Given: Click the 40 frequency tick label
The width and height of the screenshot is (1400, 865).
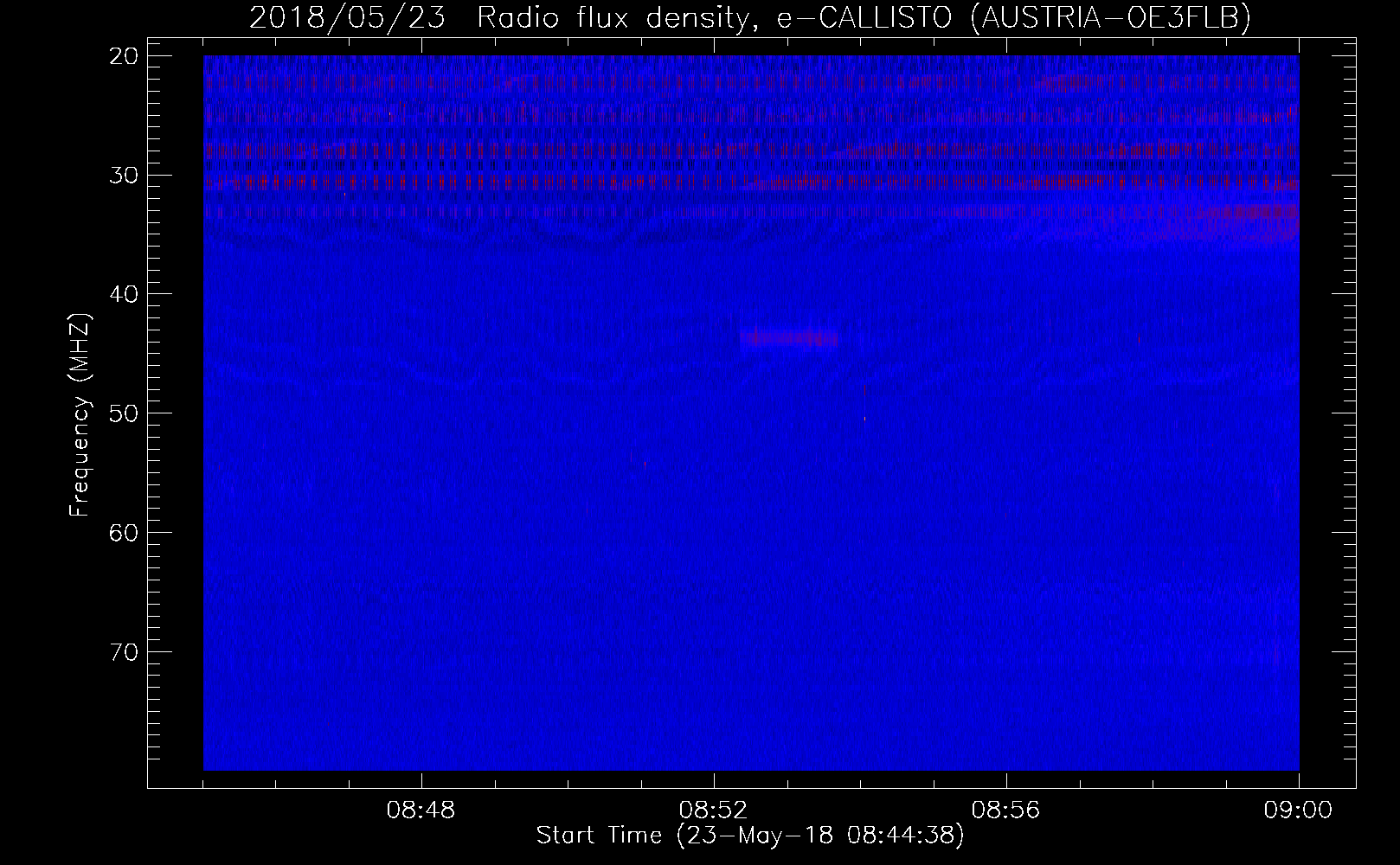Looking at the screenshot, I should coord(125,294).
